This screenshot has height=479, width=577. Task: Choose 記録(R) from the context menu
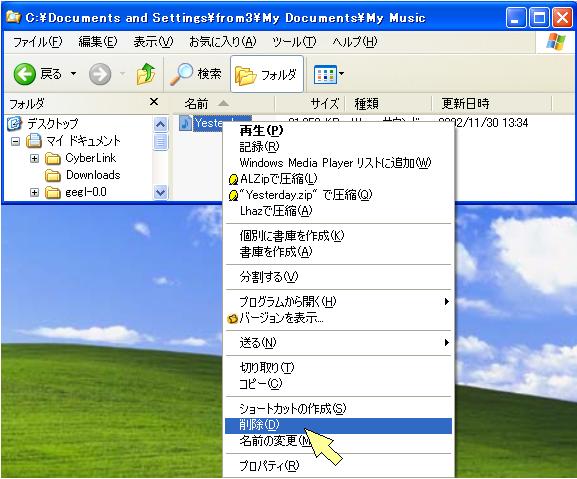tap(339, 147)
